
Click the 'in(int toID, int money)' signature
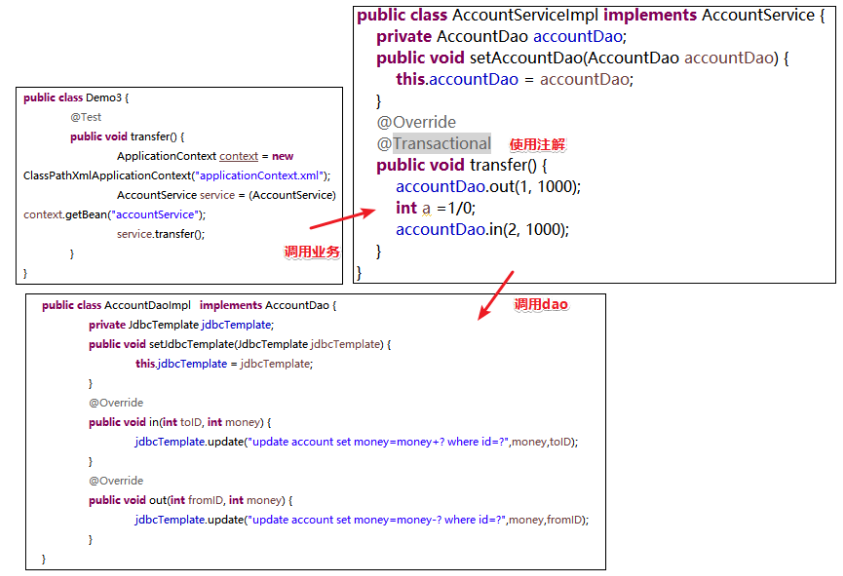(x=180, y=422)
